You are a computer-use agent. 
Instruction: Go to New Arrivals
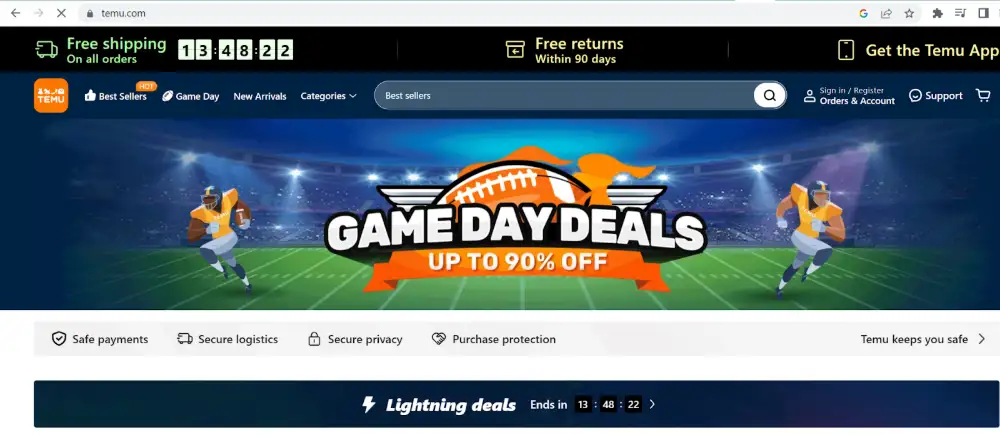point(260,96)
